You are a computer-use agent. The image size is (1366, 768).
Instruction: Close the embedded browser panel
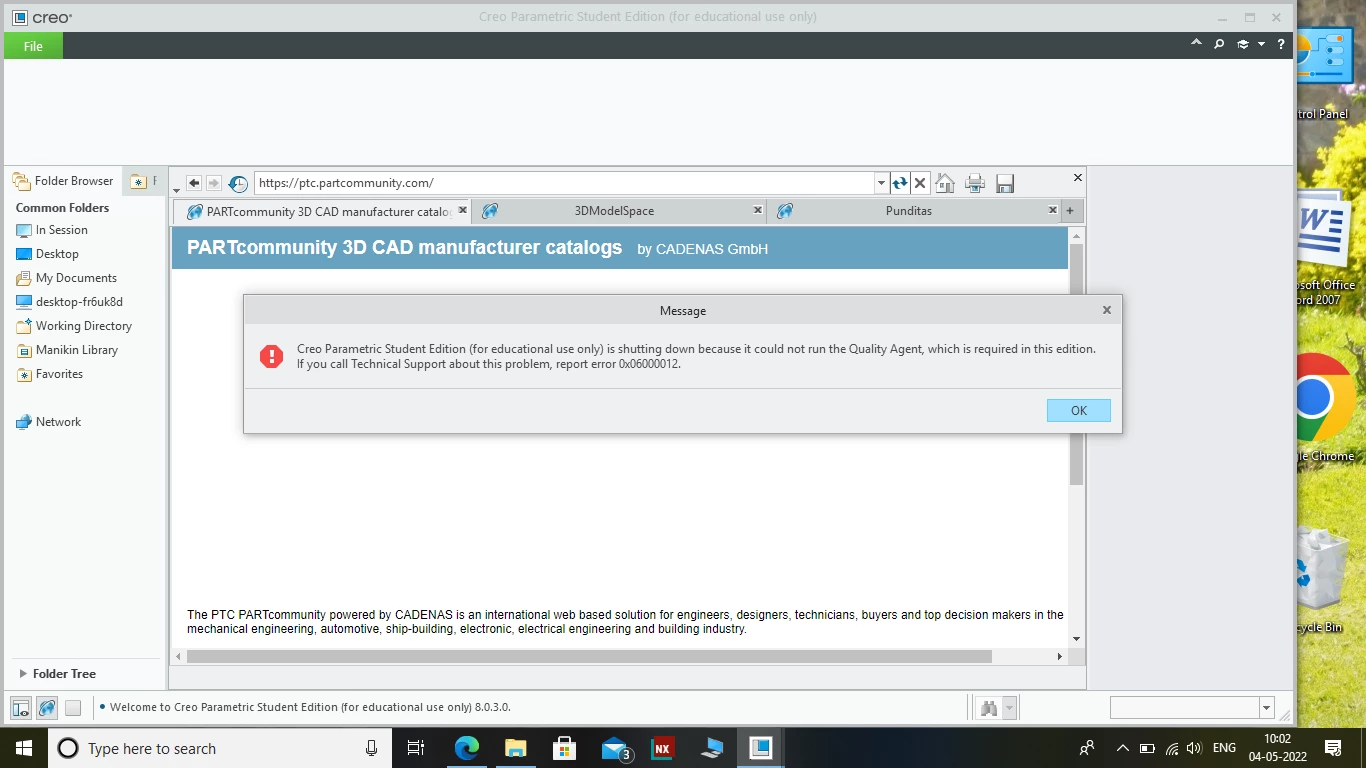[x=1077, y=177]
